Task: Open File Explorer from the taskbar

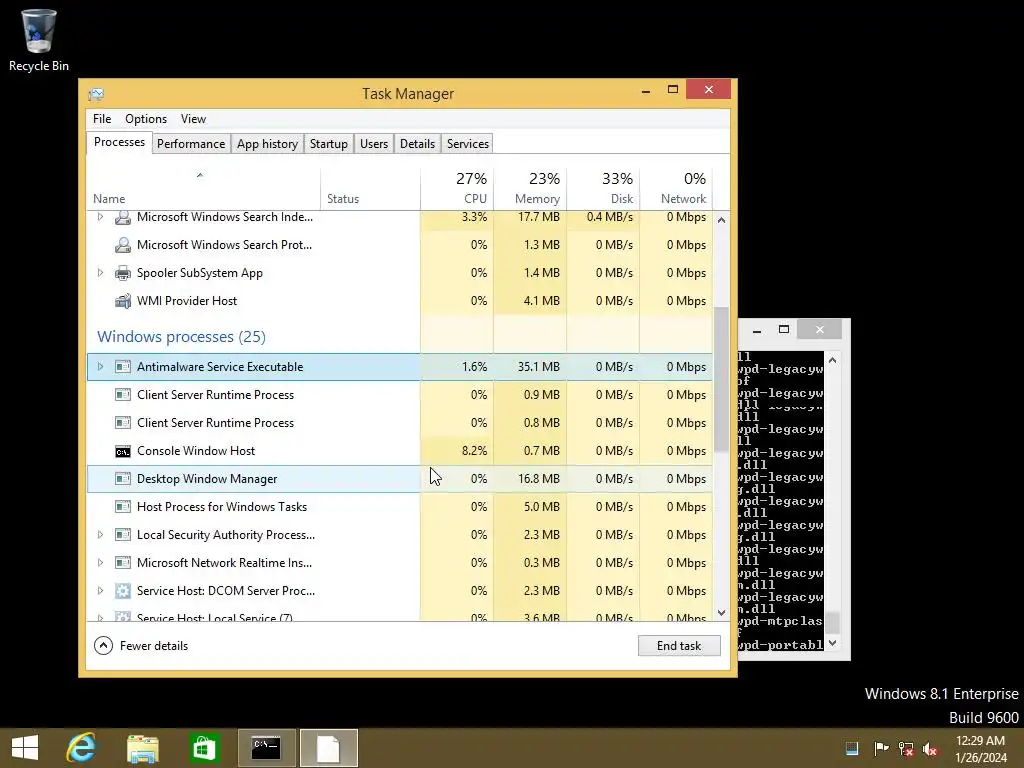Action: coord(143,748)
